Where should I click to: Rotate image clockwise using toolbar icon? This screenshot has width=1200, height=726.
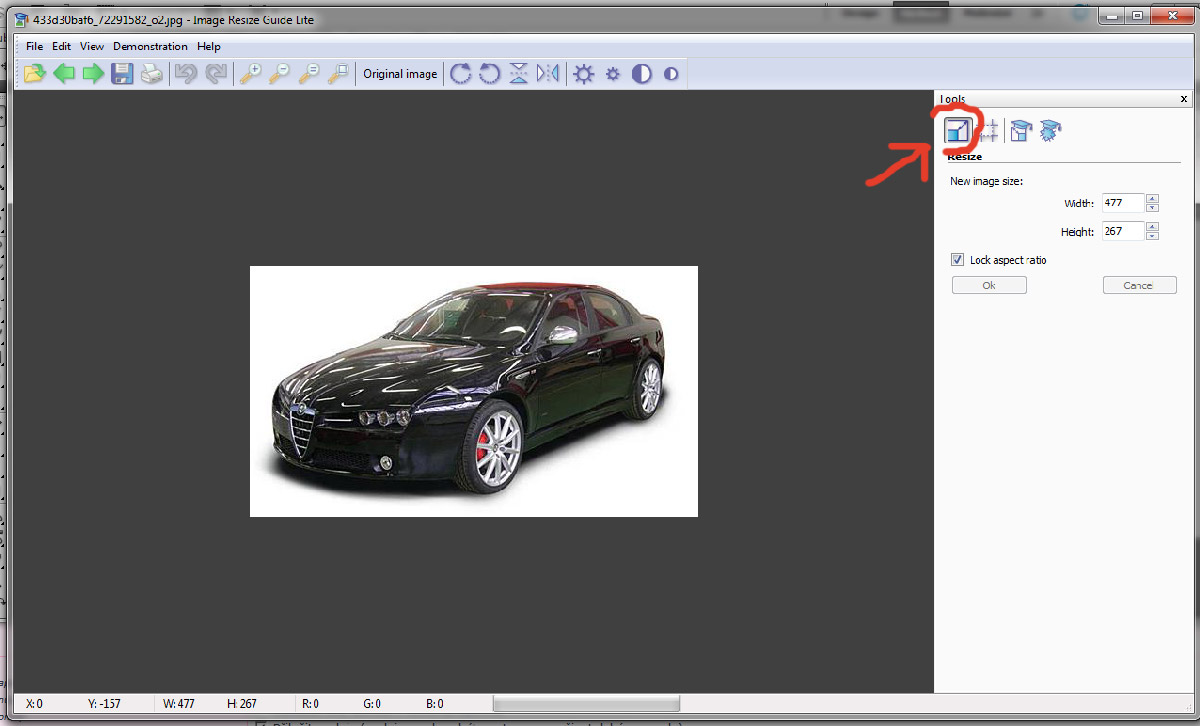click(460, 74)
